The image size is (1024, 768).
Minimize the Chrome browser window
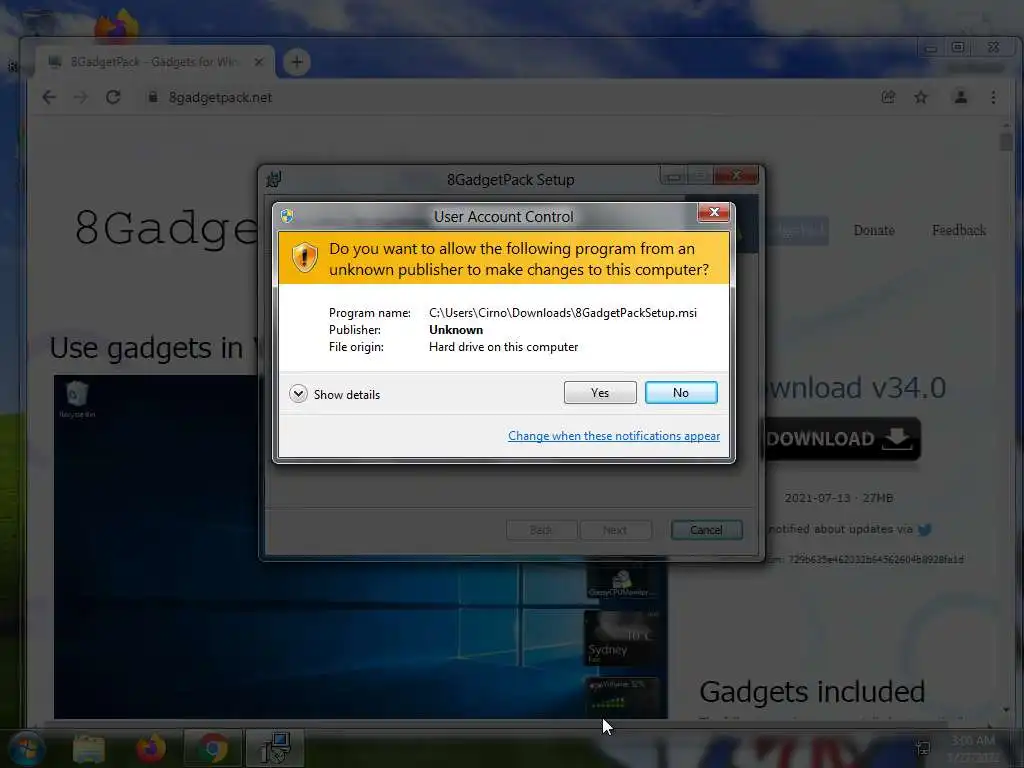coord(931,47)
